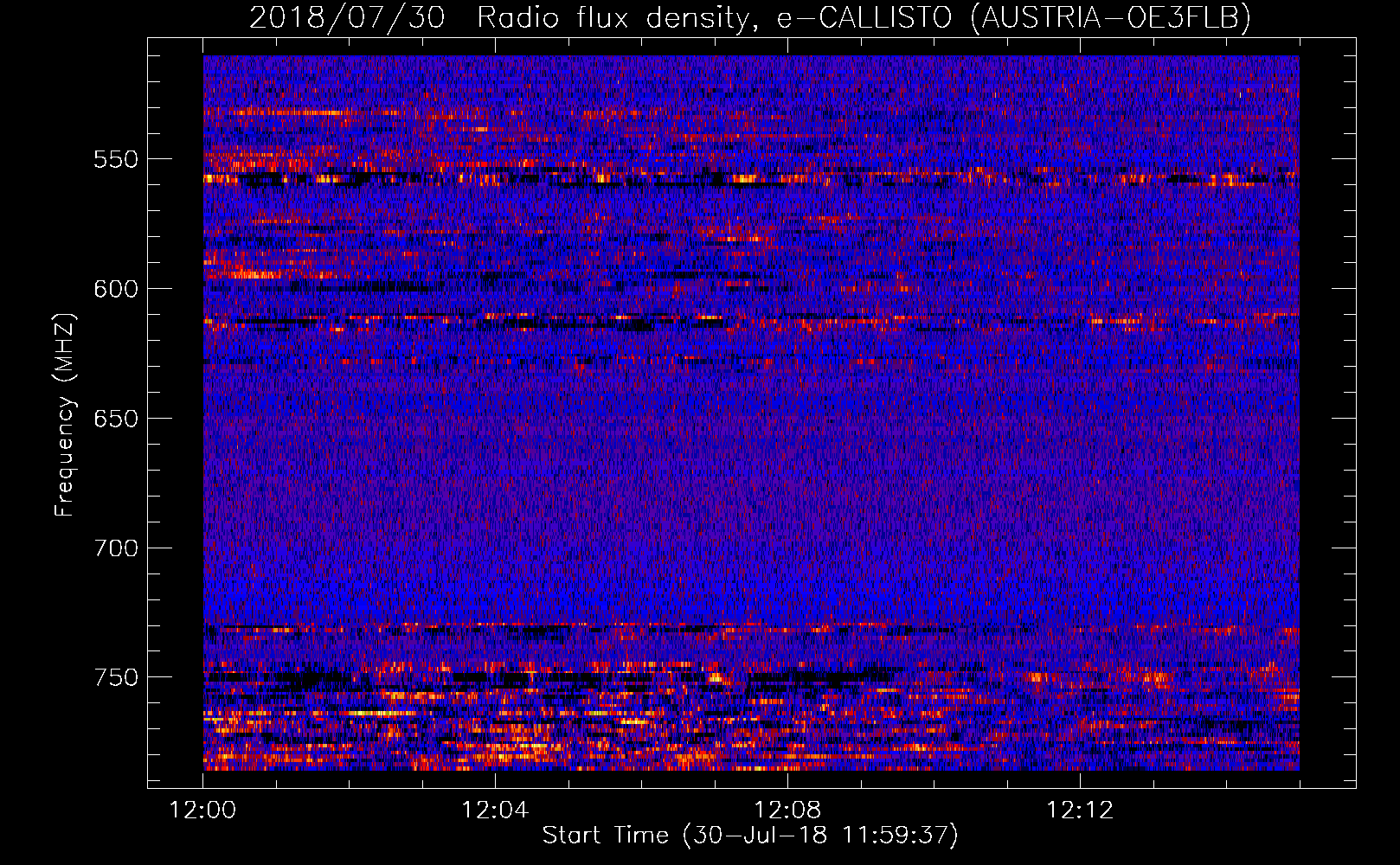Click the 550 frequency tick label
Image resolution: width=1400 pixels, height=865 pixels.
point(116,159)
